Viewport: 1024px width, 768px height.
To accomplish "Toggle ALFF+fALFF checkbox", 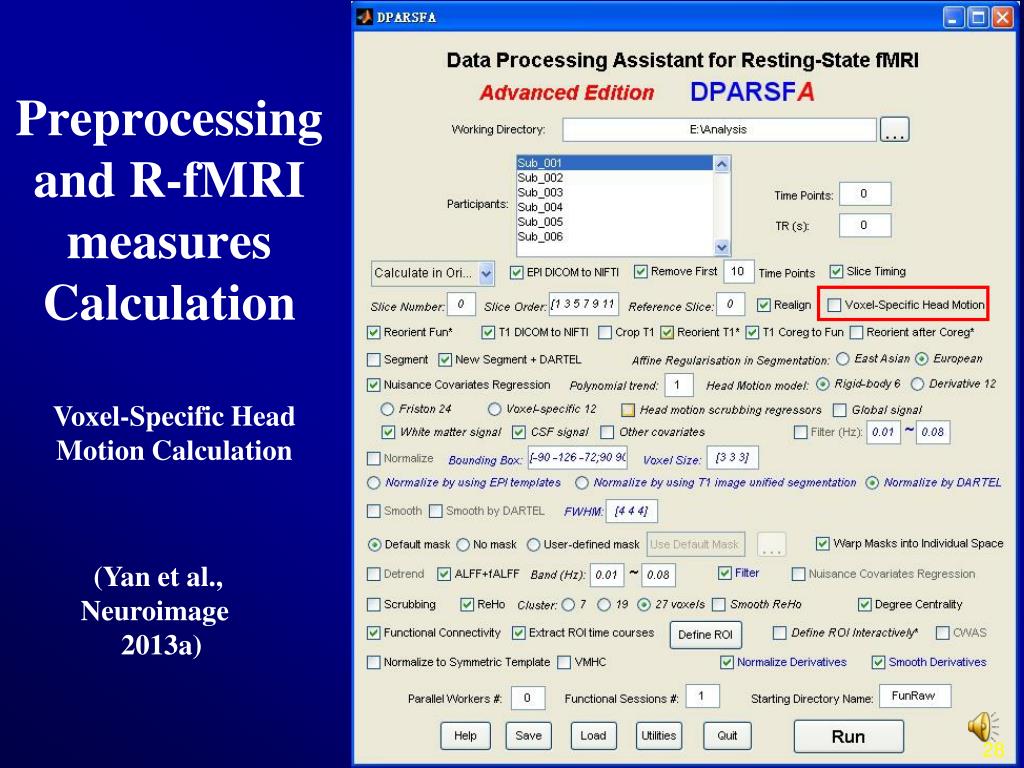I will 444,574.
